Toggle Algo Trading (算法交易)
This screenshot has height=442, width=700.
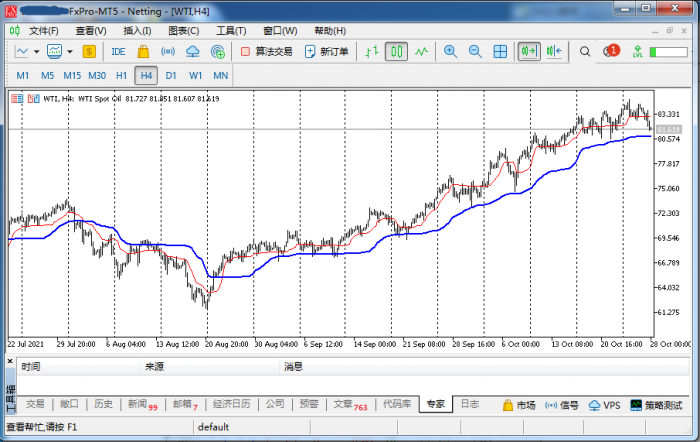pyautogui.click(x=267, y=51)
